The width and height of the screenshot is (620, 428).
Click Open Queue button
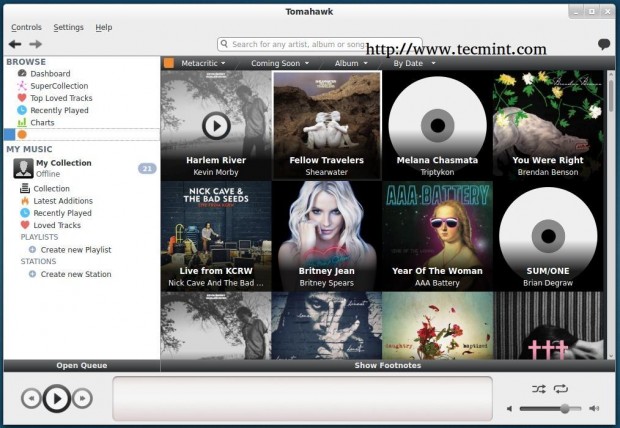point(81,366)
